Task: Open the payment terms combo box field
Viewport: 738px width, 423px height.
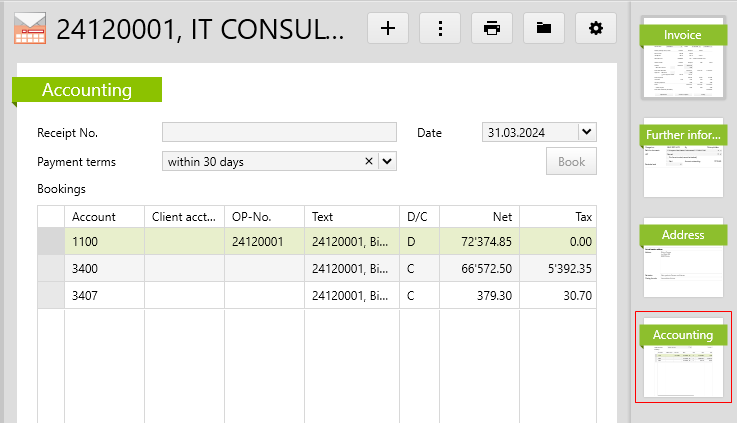Action: pyautogui.click(x=260, y=160)
